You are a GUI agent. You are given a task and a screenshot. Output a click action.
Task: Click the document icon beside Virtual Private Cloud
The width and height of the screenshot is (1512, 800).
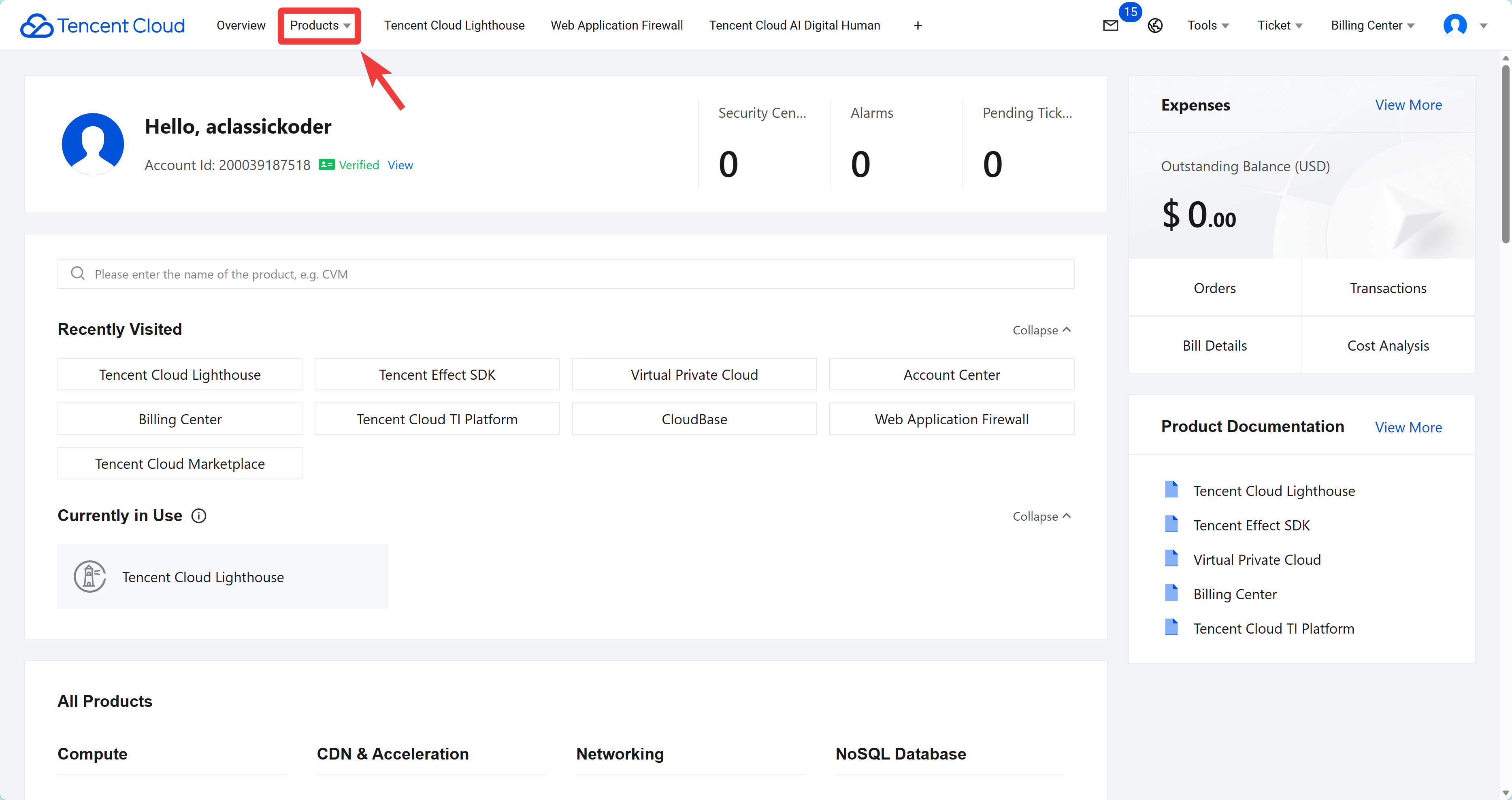point(1171,558)
